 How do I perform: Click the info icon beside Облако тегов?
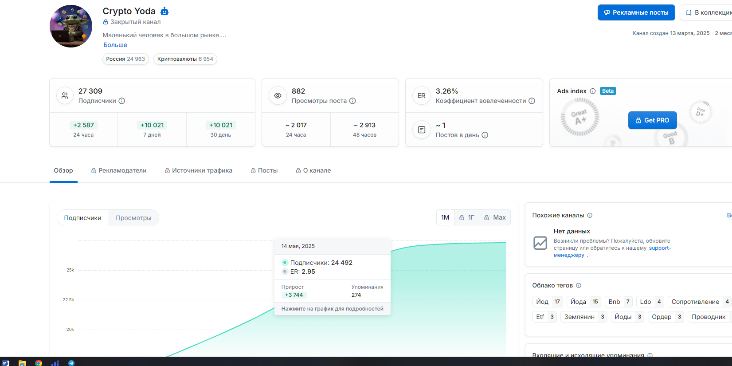pos(578,285)
